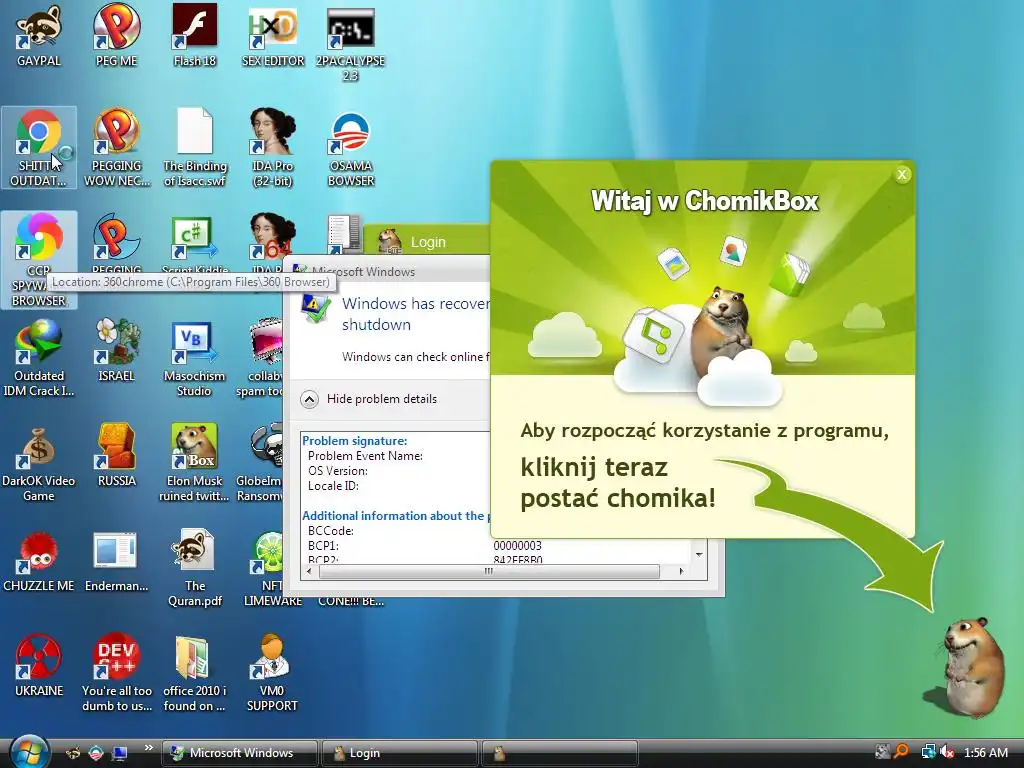
Task: Select the raccoon GAYPAL desktop icon
Action: click(39, 36)
